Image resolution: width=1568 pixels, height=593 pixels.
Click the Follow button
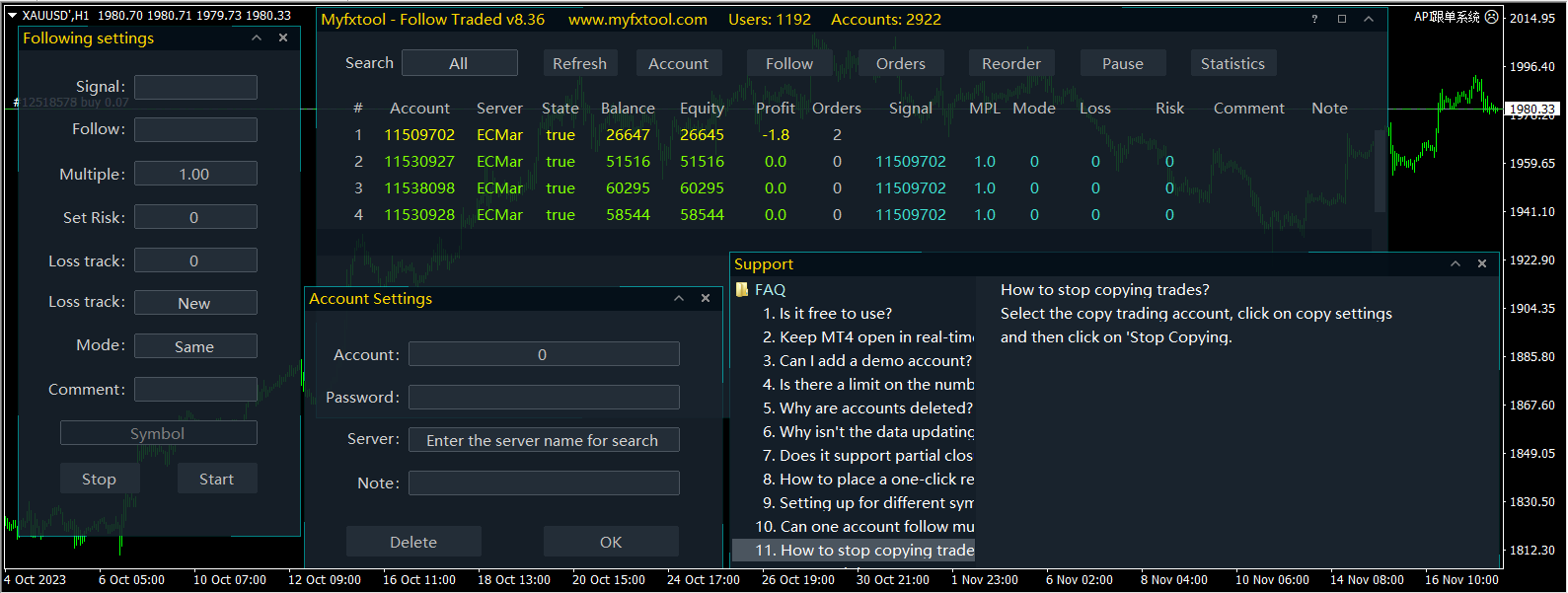789,63
